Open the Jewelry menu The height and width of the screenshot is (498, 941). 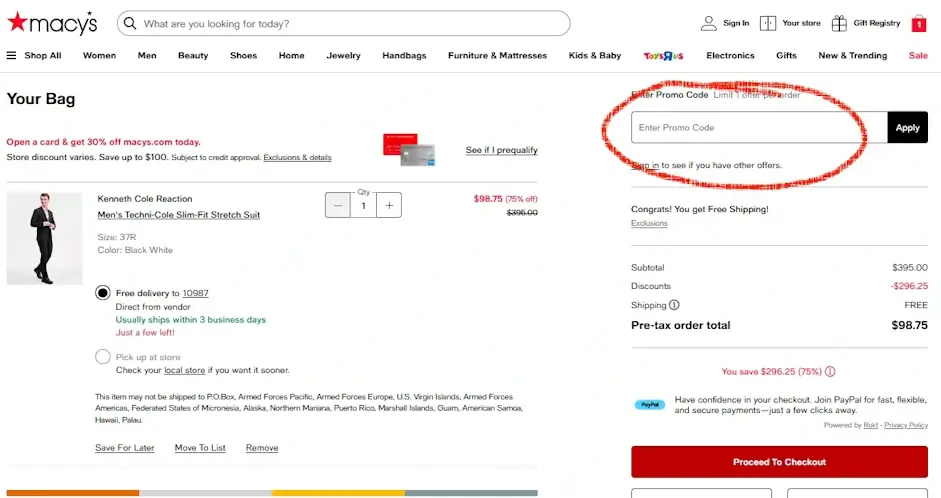[344, 55]
